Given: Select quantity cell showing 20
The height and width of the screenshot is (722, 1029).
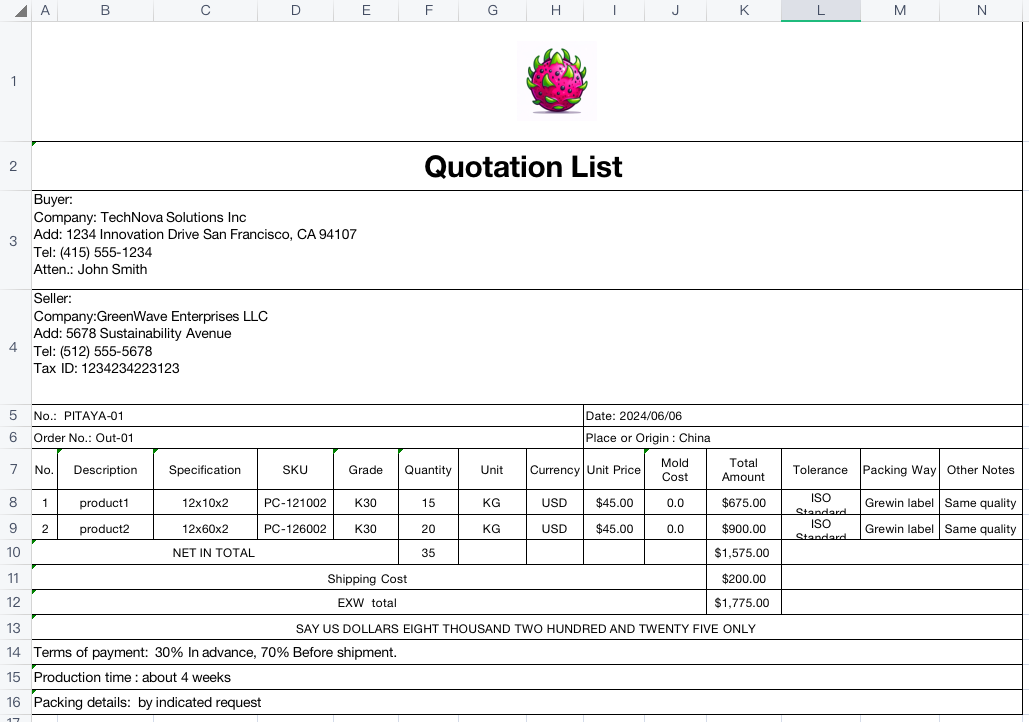Looking at the screenshot, I should 428,528.
